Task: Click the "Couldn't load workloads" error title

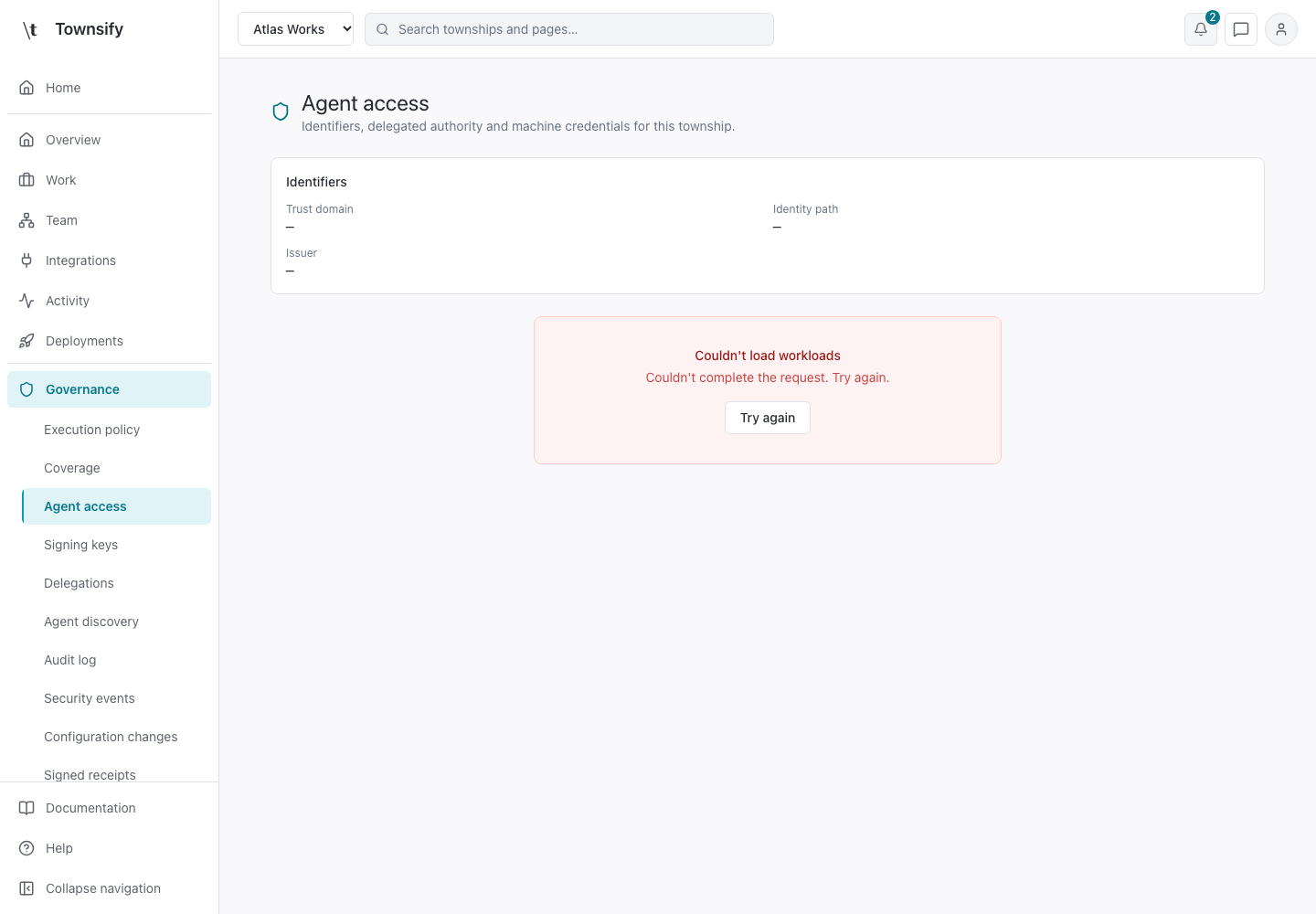Action: pos(768,356)
